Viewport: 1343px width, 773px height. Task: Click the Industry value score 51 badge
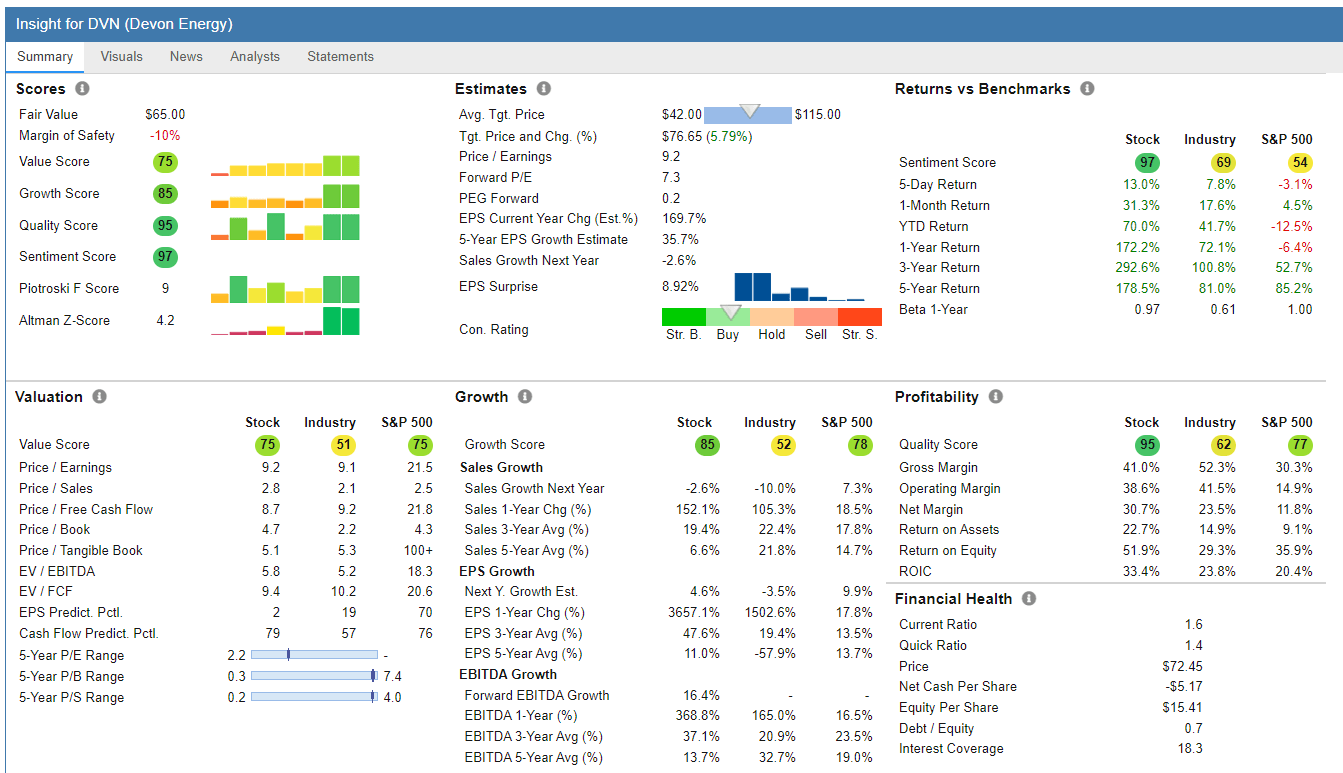(x=343, y=445)
